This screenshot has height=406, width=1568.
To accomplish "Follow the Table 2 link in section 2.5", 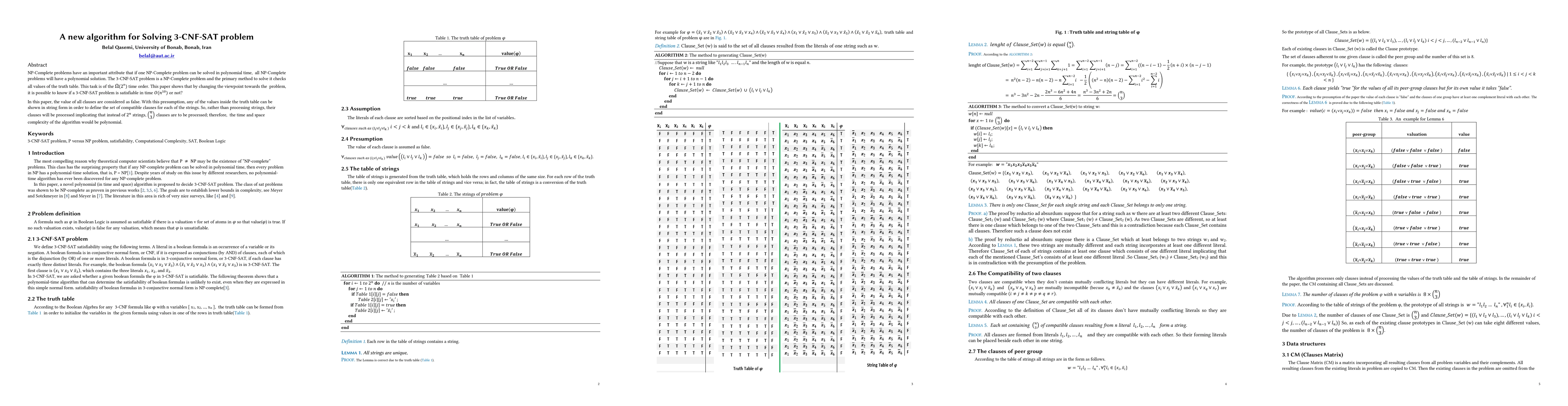I will pos(359,188).
